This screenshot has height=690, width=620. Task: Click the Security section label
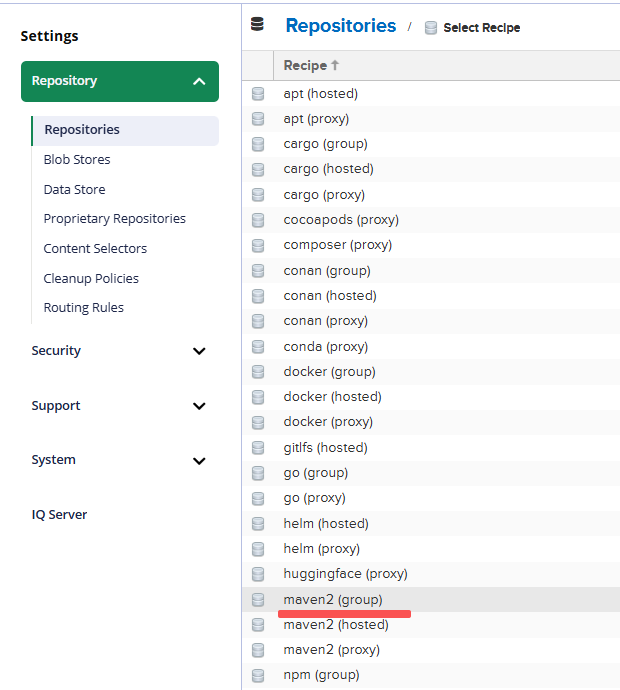tap(56, 351)
